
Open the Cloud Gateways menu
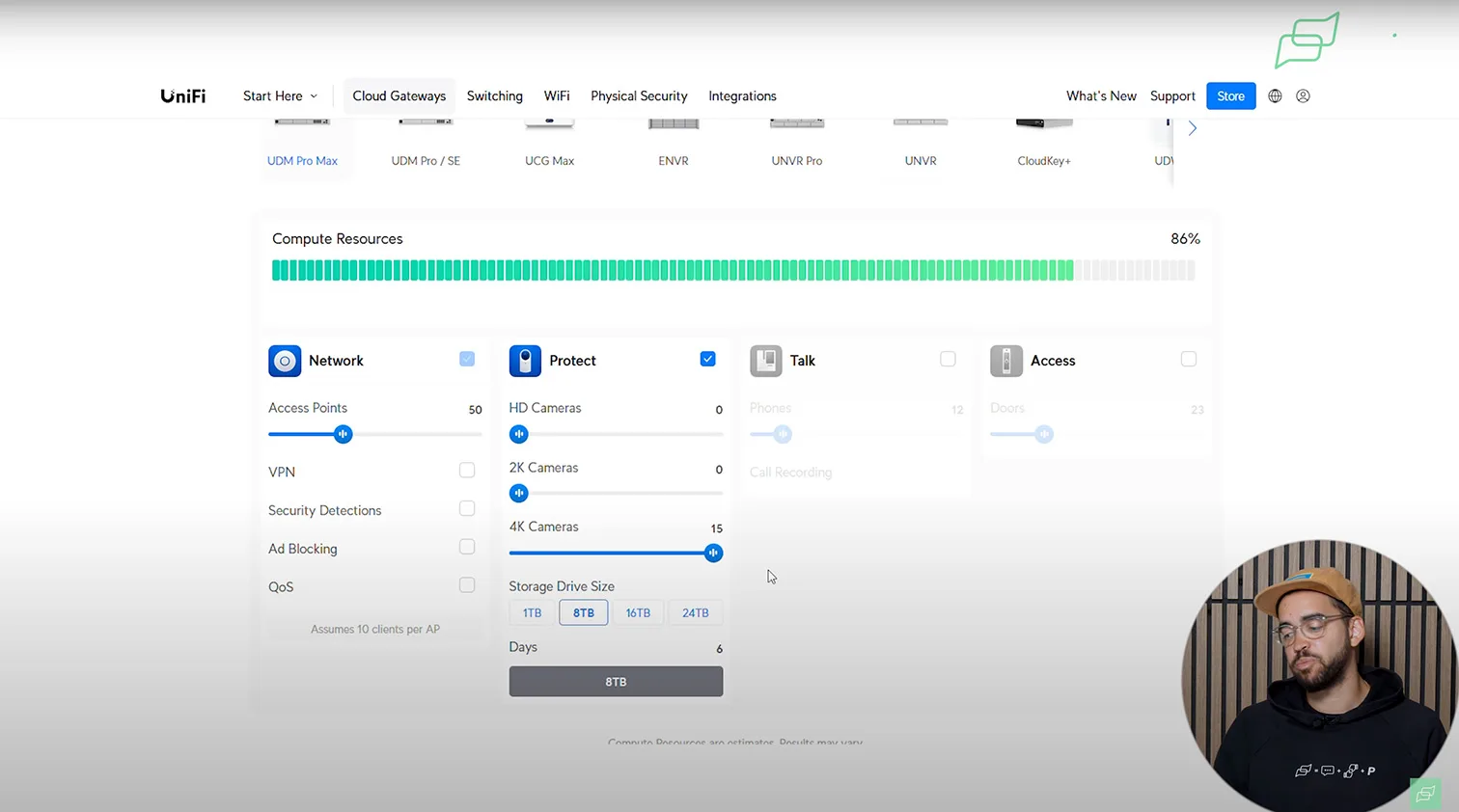point(399,96)
